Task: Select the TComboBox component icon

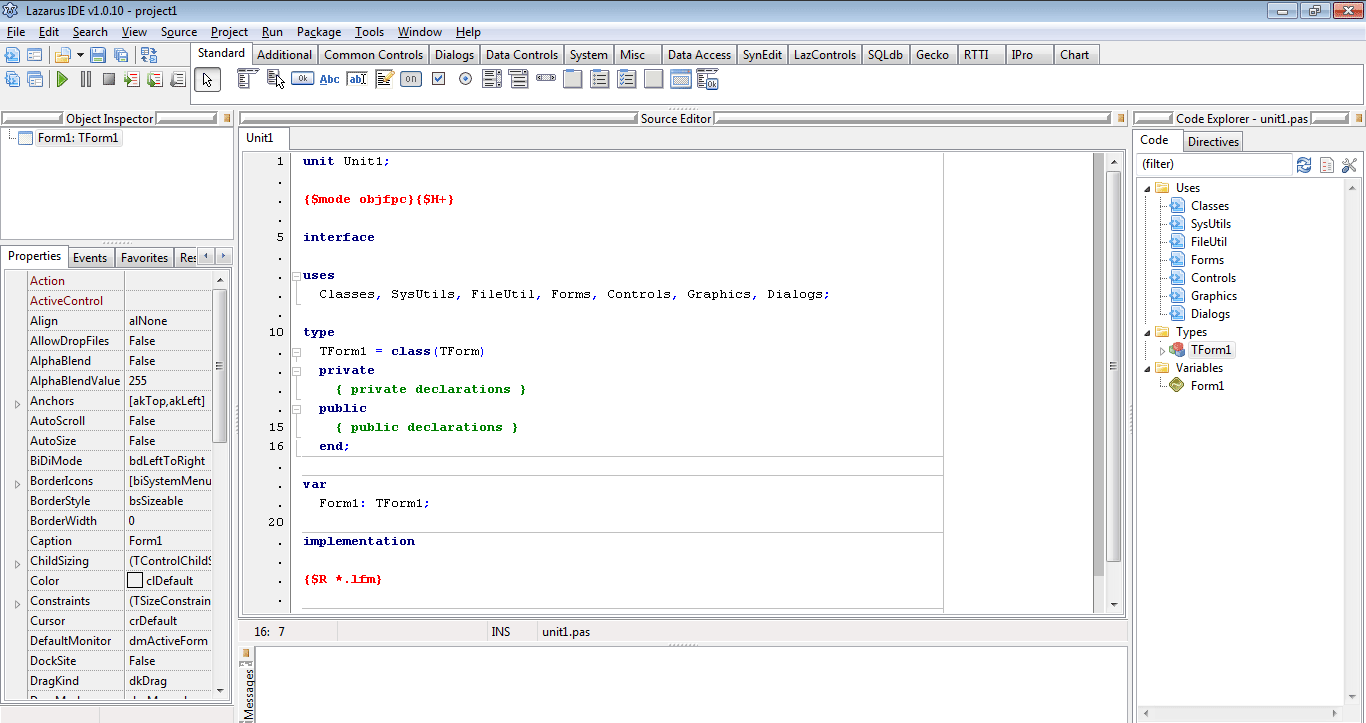Action: [518, 79]
